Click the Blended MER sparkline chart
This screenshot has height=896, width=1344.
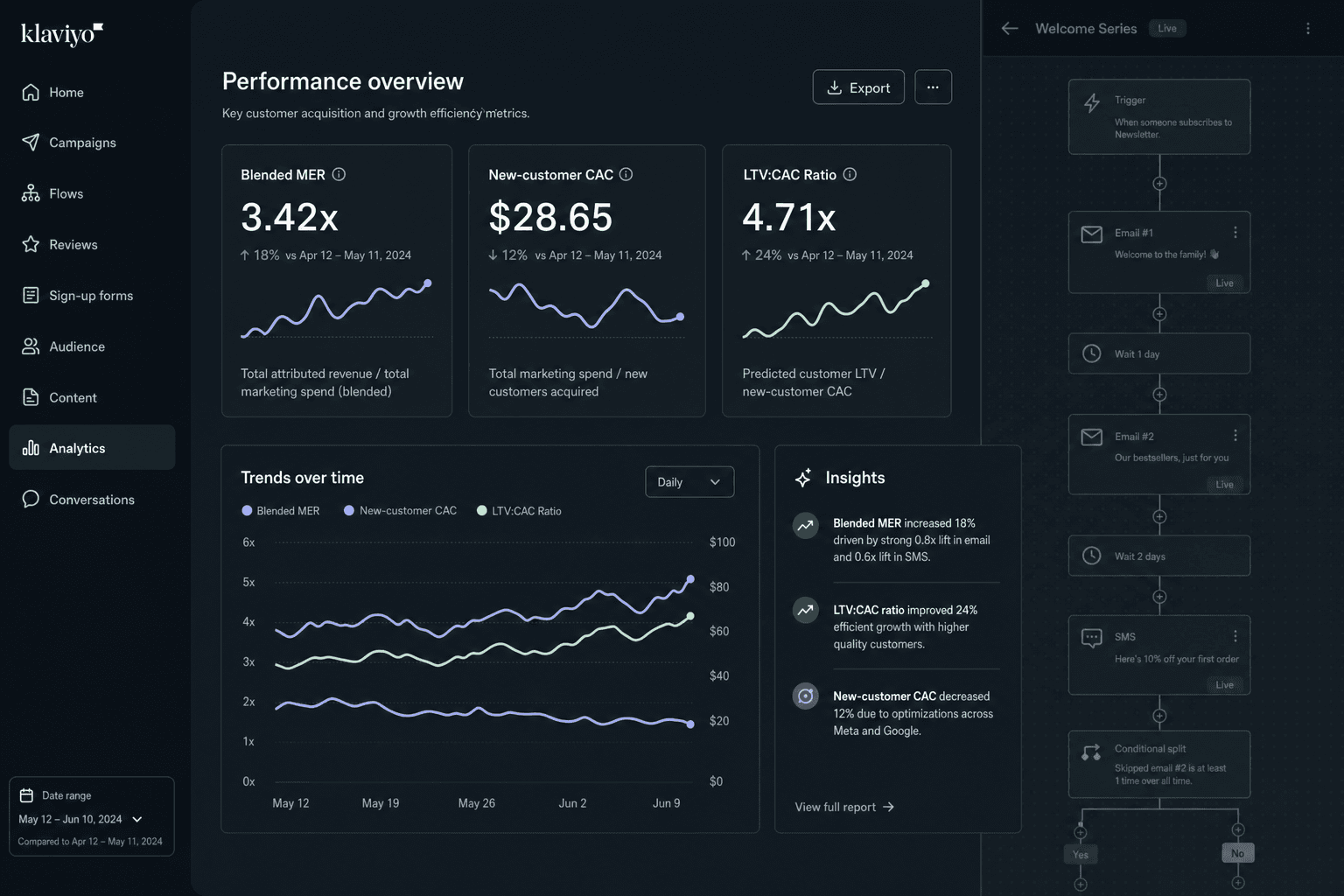coord(337,309)
